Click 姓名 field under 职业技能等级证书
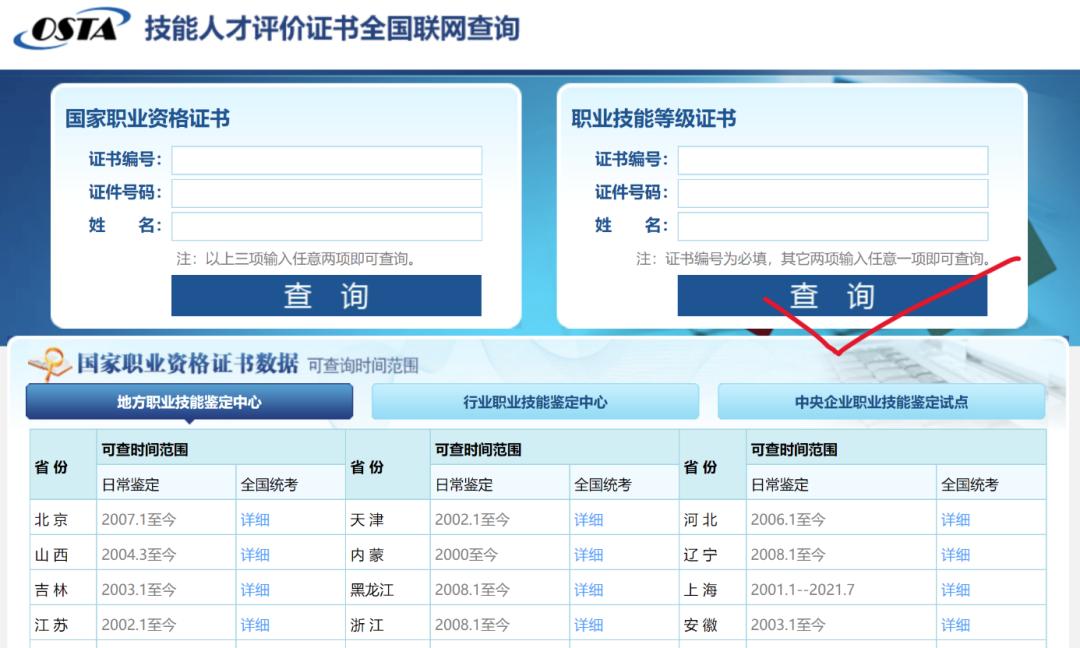 tap(833, 226)
